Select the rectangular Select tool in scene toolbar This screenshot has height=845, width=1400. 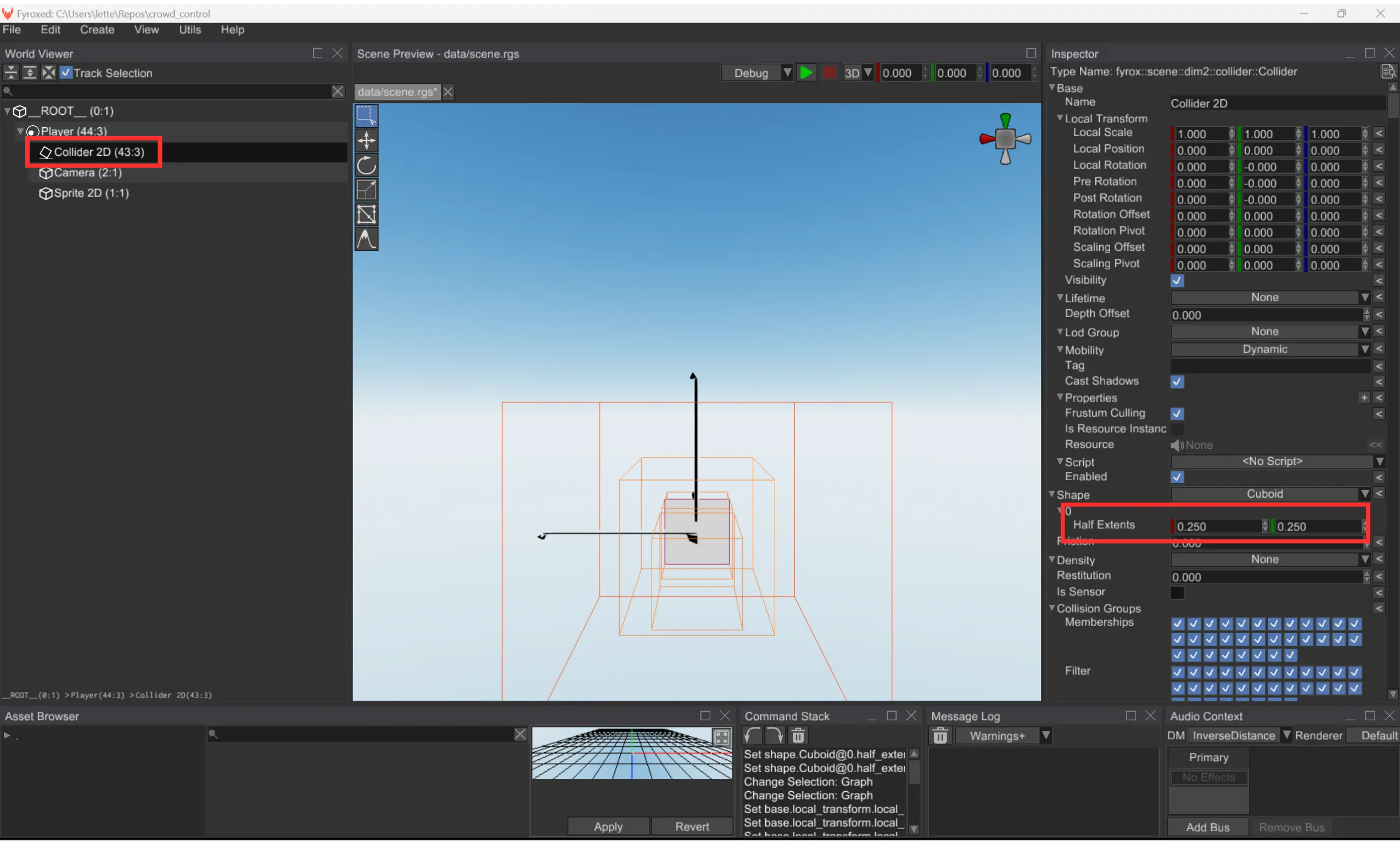point(367,115)
